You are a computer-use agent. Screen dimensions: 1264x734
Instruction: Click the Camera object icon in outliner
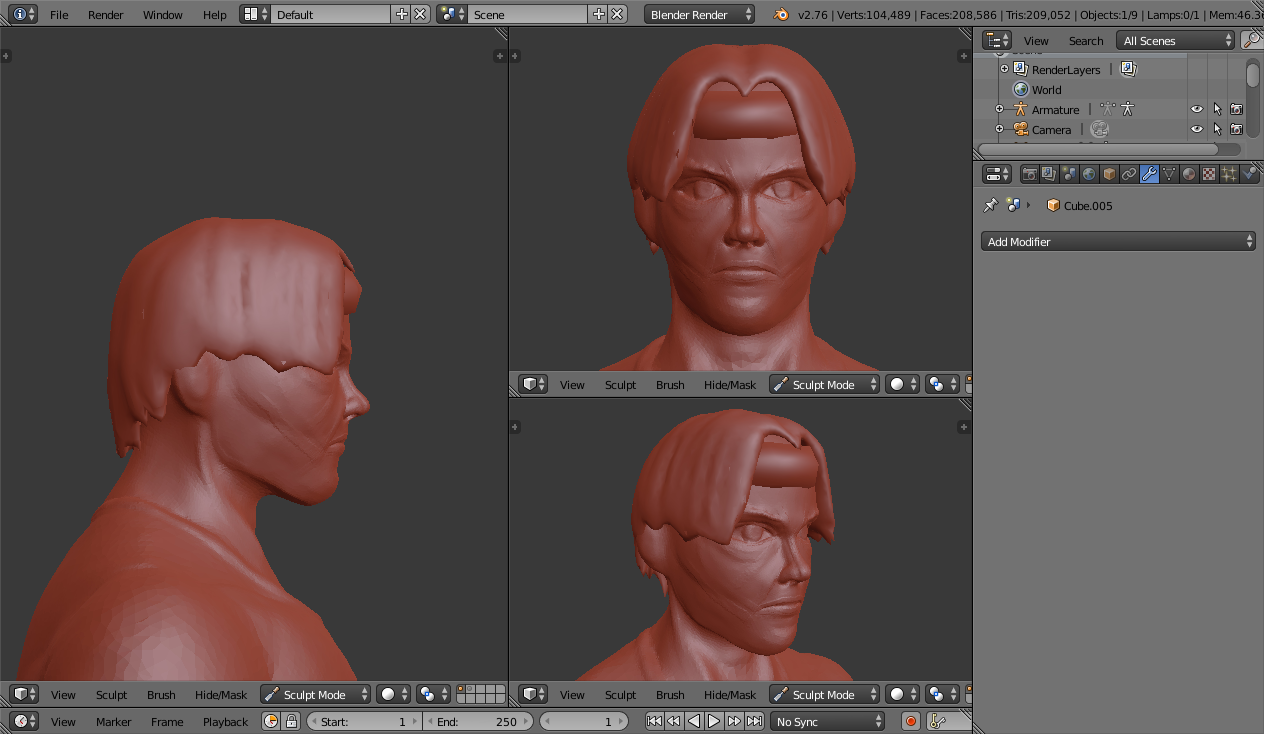coord(1020,129)
